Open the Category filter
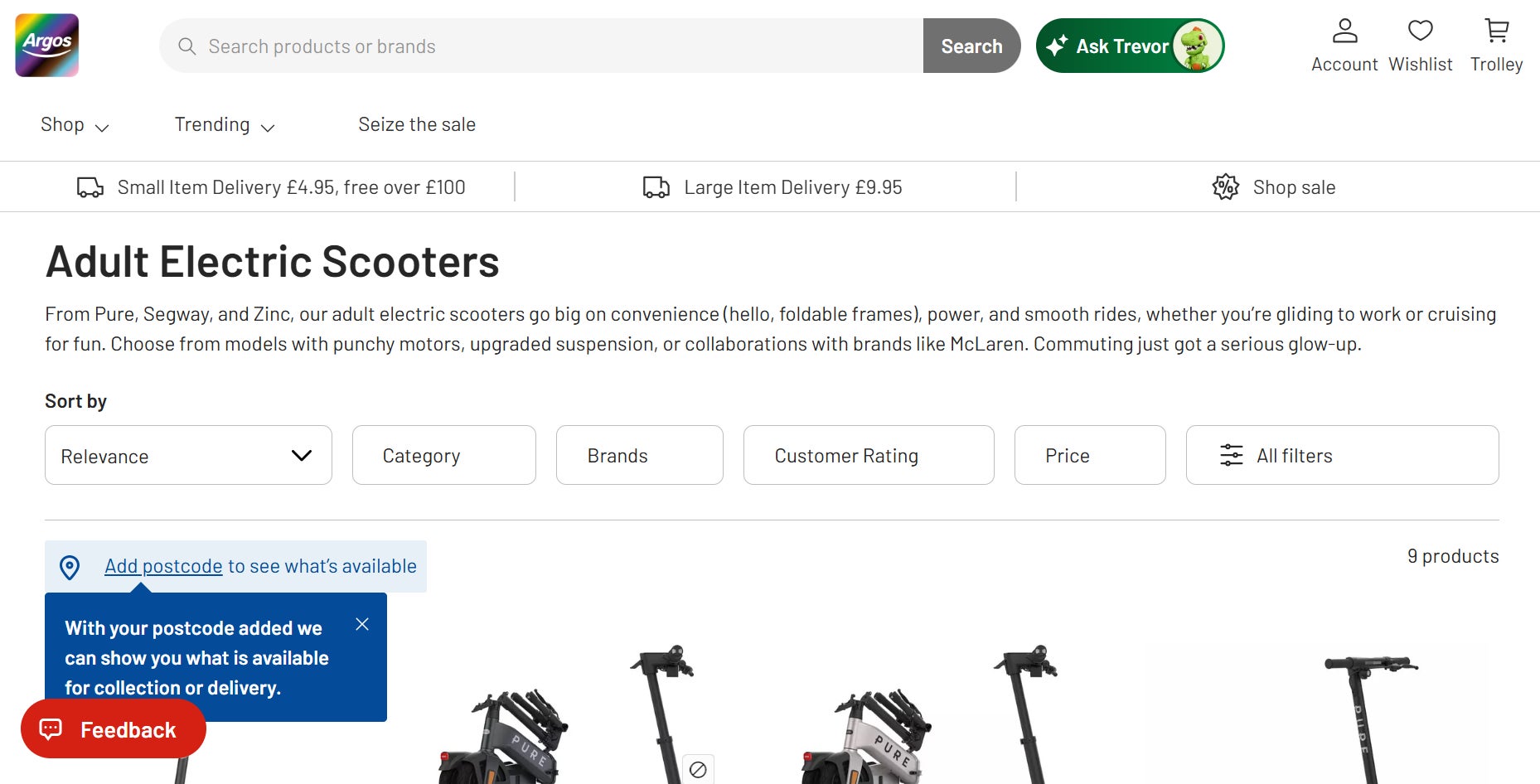 click(x=444, y=455)
